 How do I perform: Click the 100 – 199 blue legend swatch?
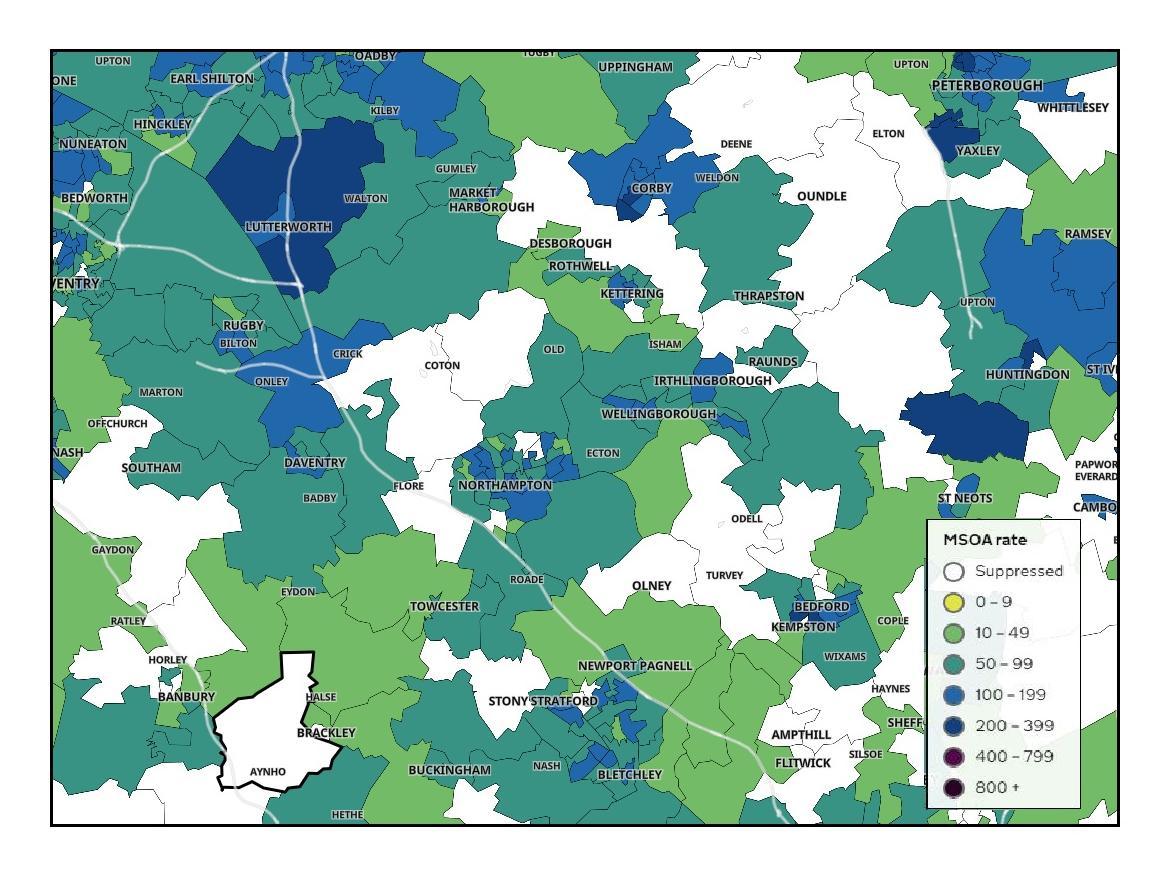[953, 695]
